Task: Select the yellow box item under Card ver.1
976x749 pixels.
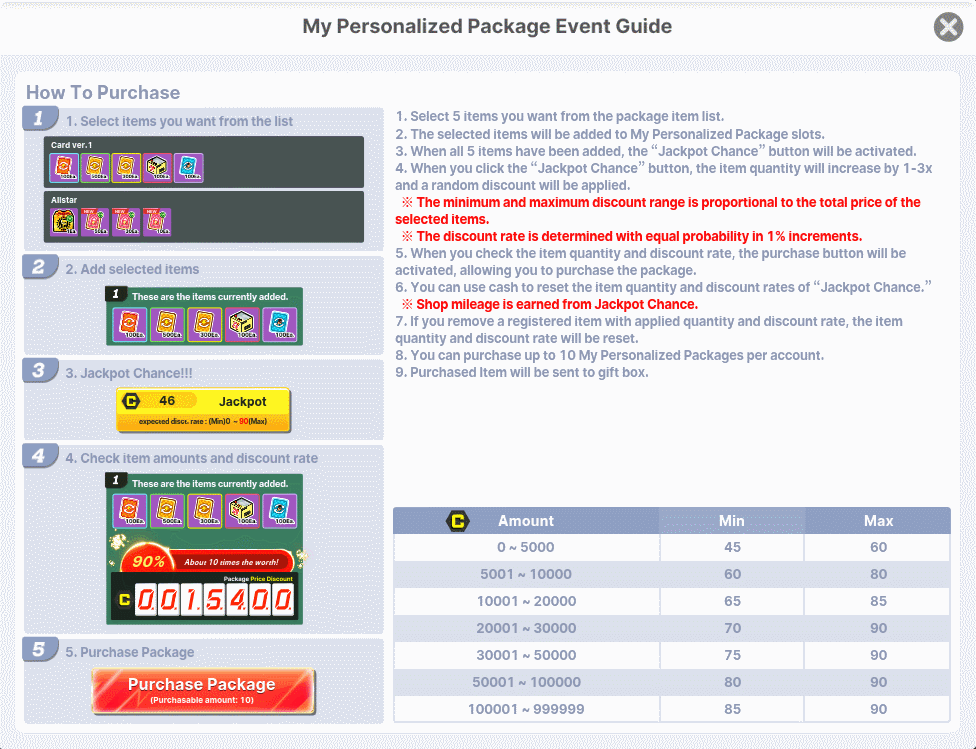Action: 157,167
